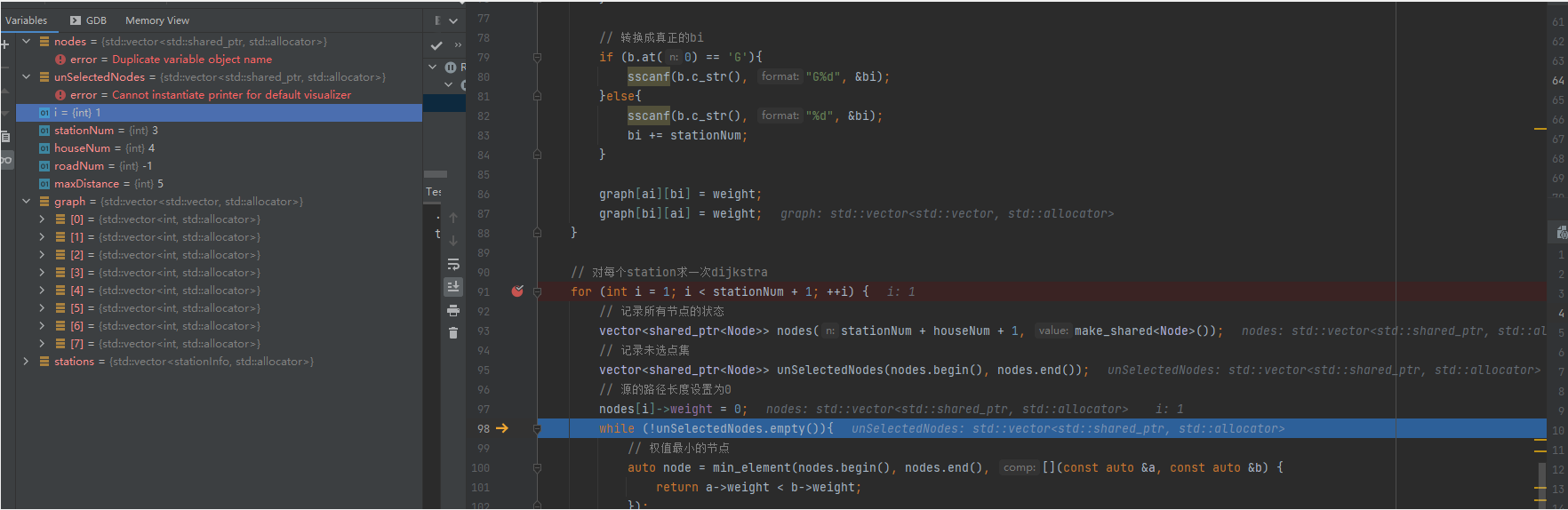This screenshot has width=1568, height=510.
Task: Add a new watch with plus icon
Action: pos(5,44)
